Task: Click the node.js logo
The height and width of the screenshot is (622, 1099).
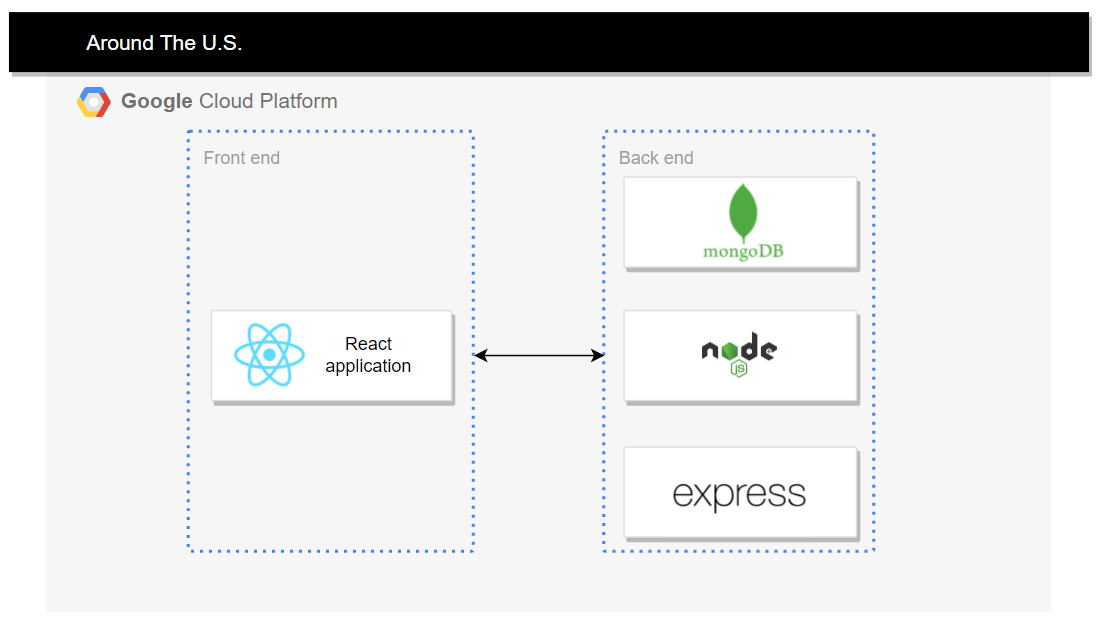Action: 739,354
